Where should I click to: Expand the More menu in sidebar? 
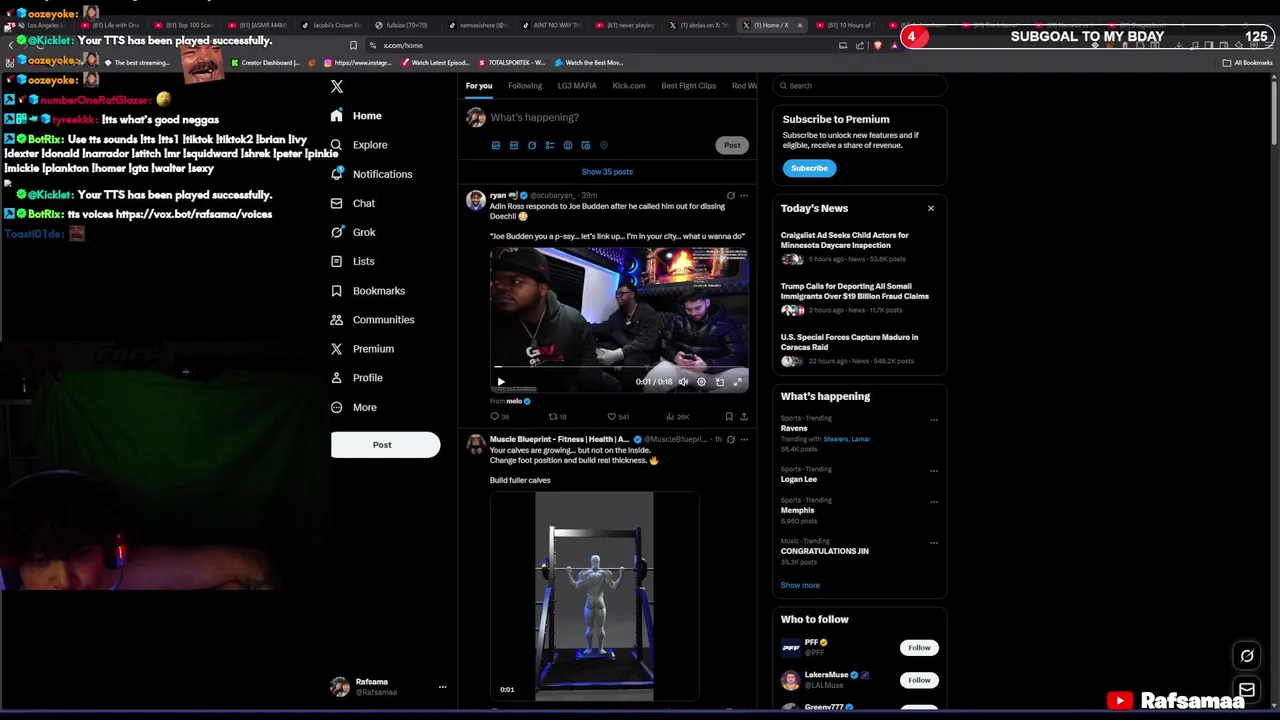tap(353, 407)
